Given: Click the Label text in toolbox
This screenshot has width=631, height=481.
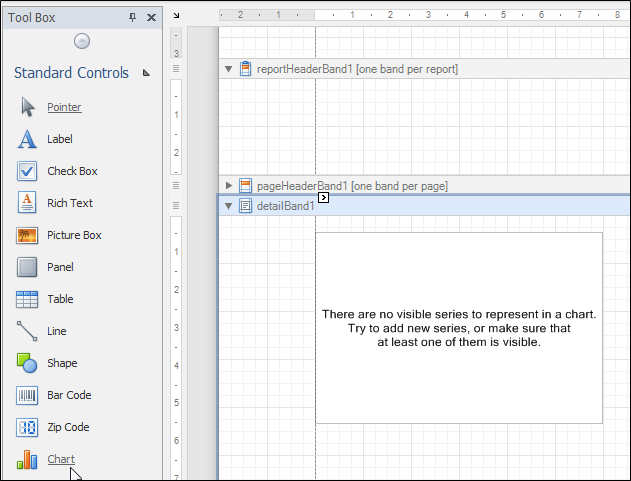Looking at the screenshot, I should (x=60, y=139).
